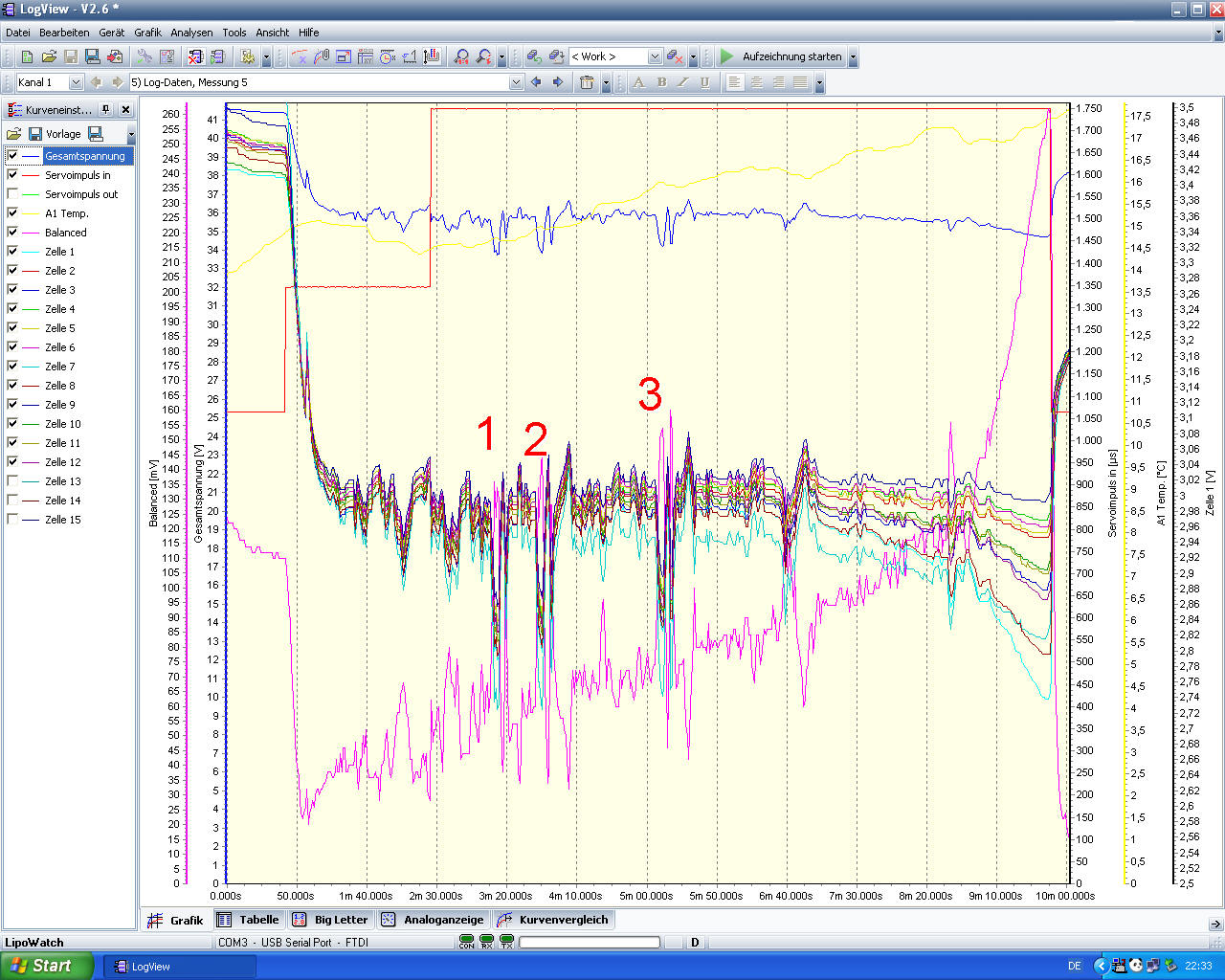Screen dimensions: 1225x980
Task: Click the XY table grid icon
Action: [x=366, y=56]
